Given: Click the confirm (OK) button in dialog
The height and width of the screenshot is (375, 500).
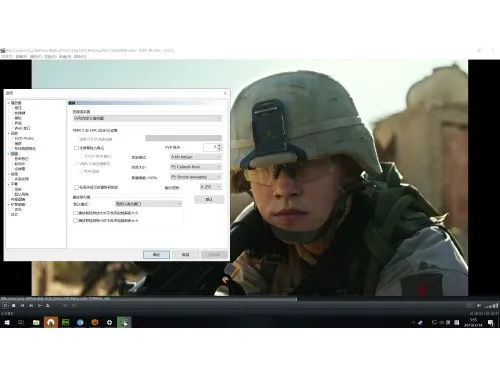Looking at the screenshot, I should coord(156,254).
